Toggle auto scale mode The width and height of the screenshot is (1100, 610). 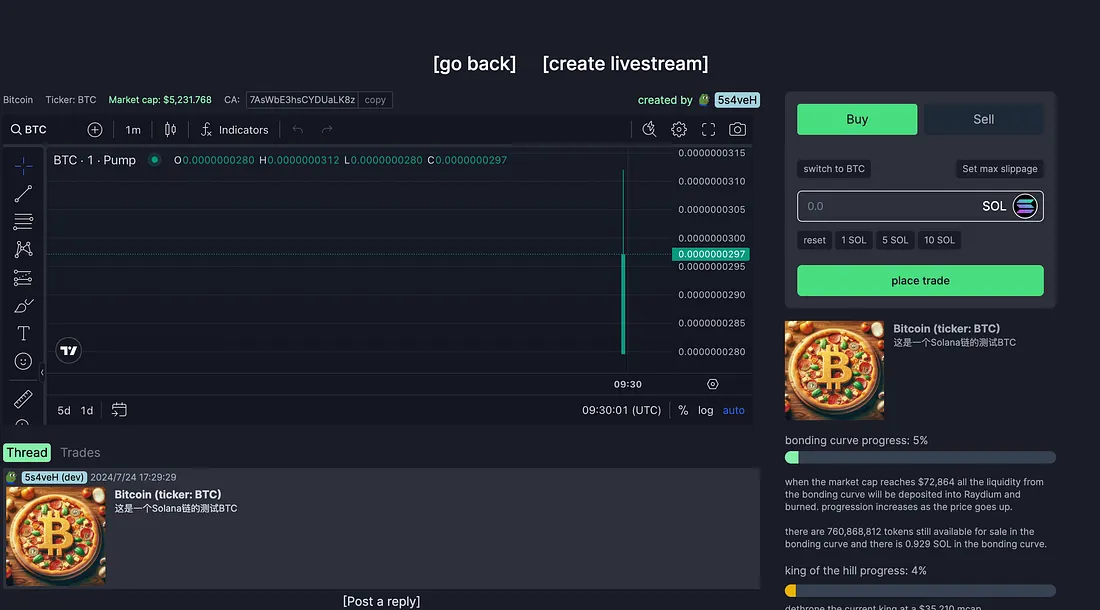coord(734,410)
